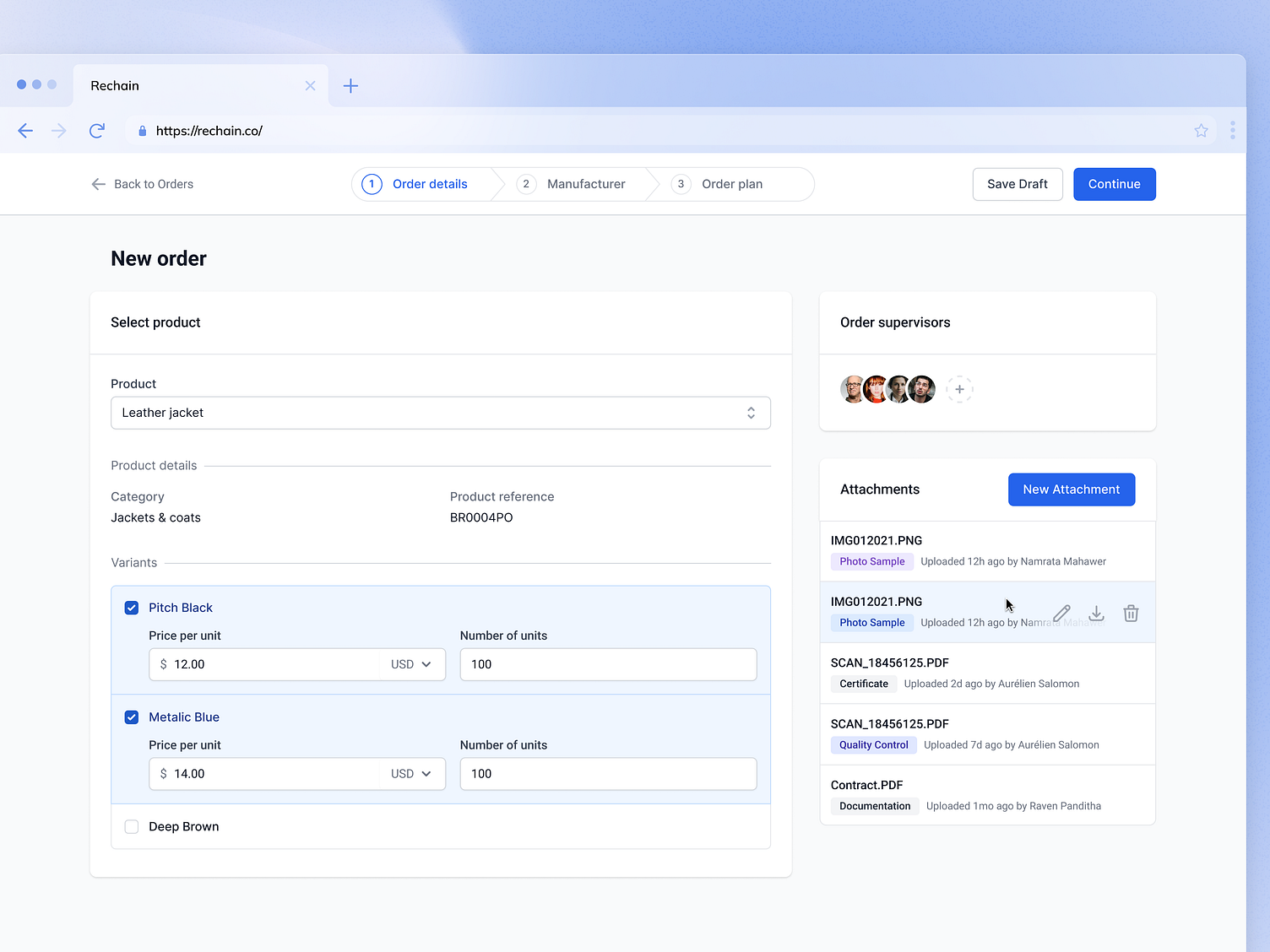Enable the Deep Brown variant

(x=131, y=826)
